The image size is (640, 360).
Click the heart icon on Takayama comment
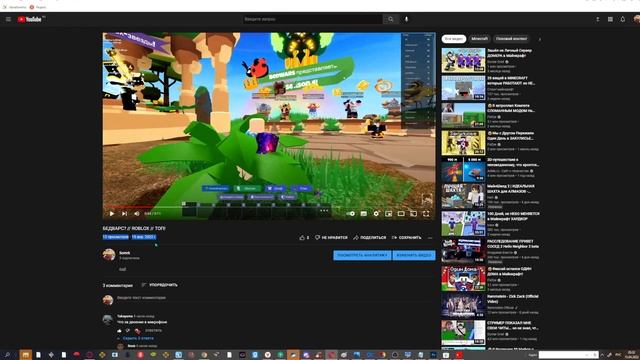pos(138,331)
